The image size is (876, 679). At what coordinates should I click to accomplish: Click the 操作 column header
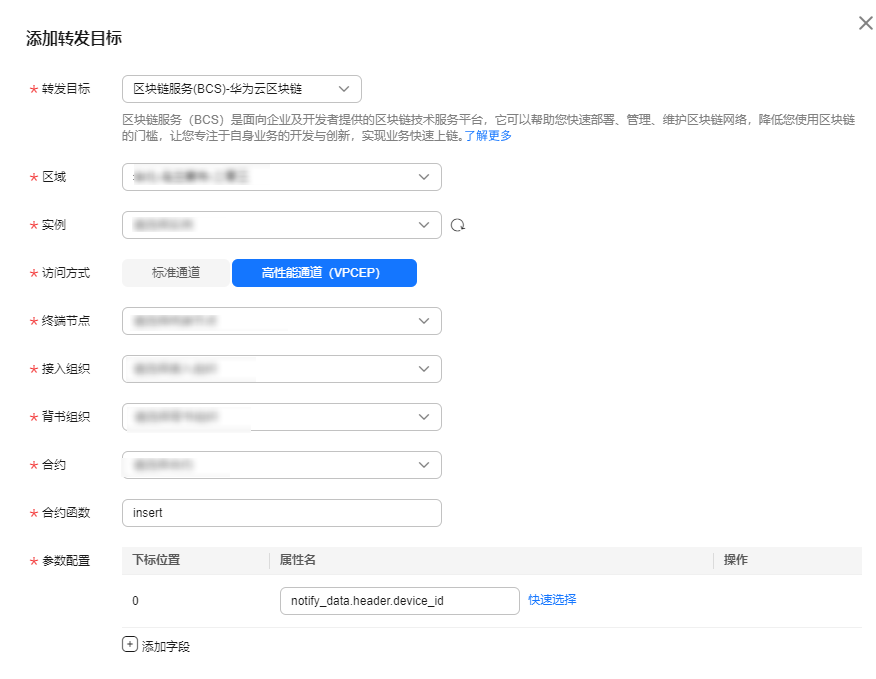[736, 560]
